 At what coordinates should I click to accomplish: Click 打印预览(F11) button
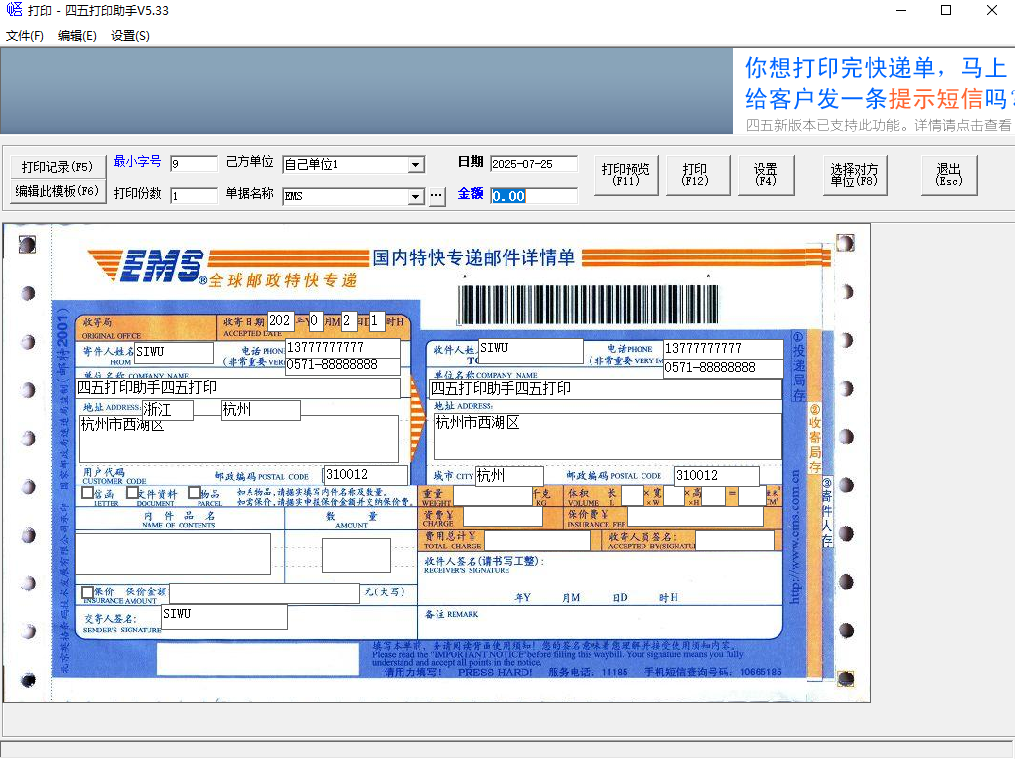point(625,175)
